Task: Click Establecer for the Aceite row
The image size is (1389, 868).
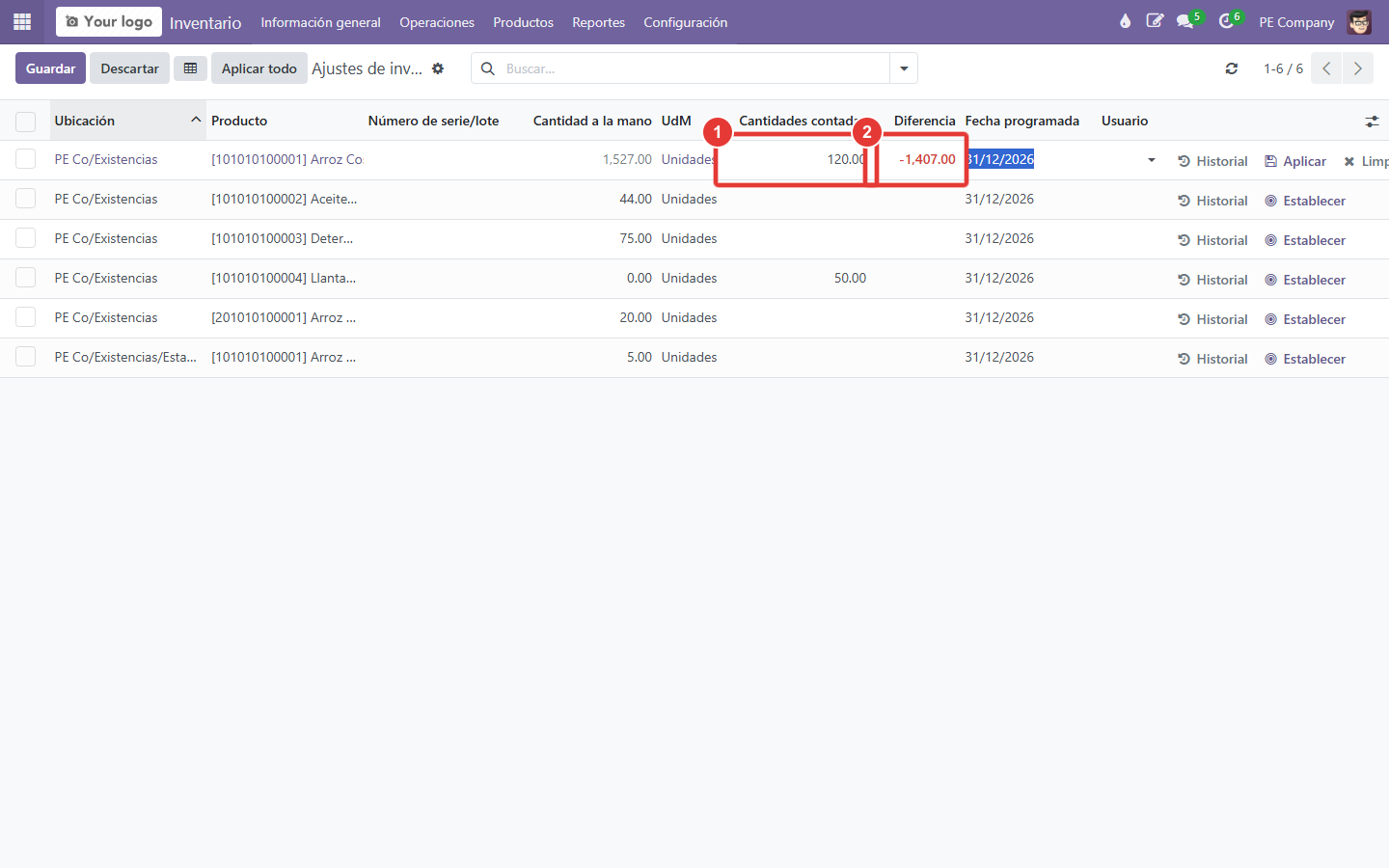Action: (x=1305, y=201)
